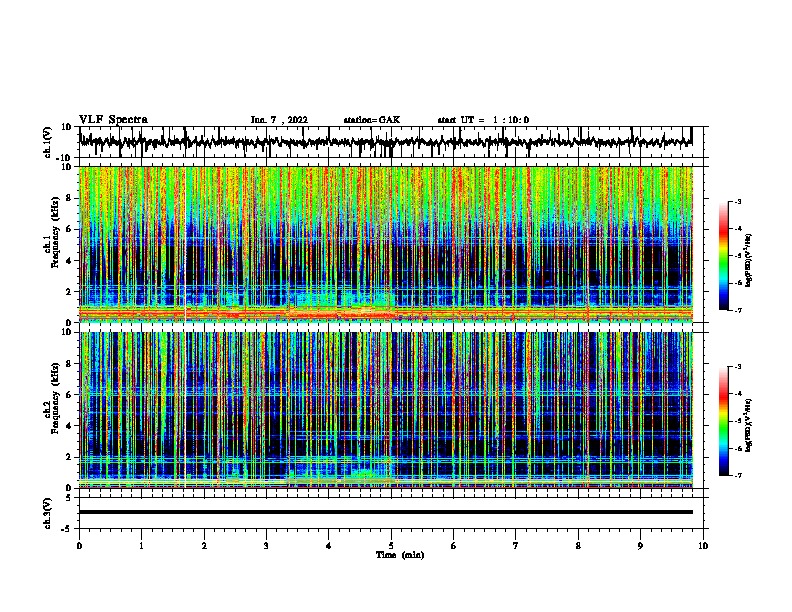Click the ch.2 spectrogram panel
Viewport: 792px width, 612px height.
[386, 410]
